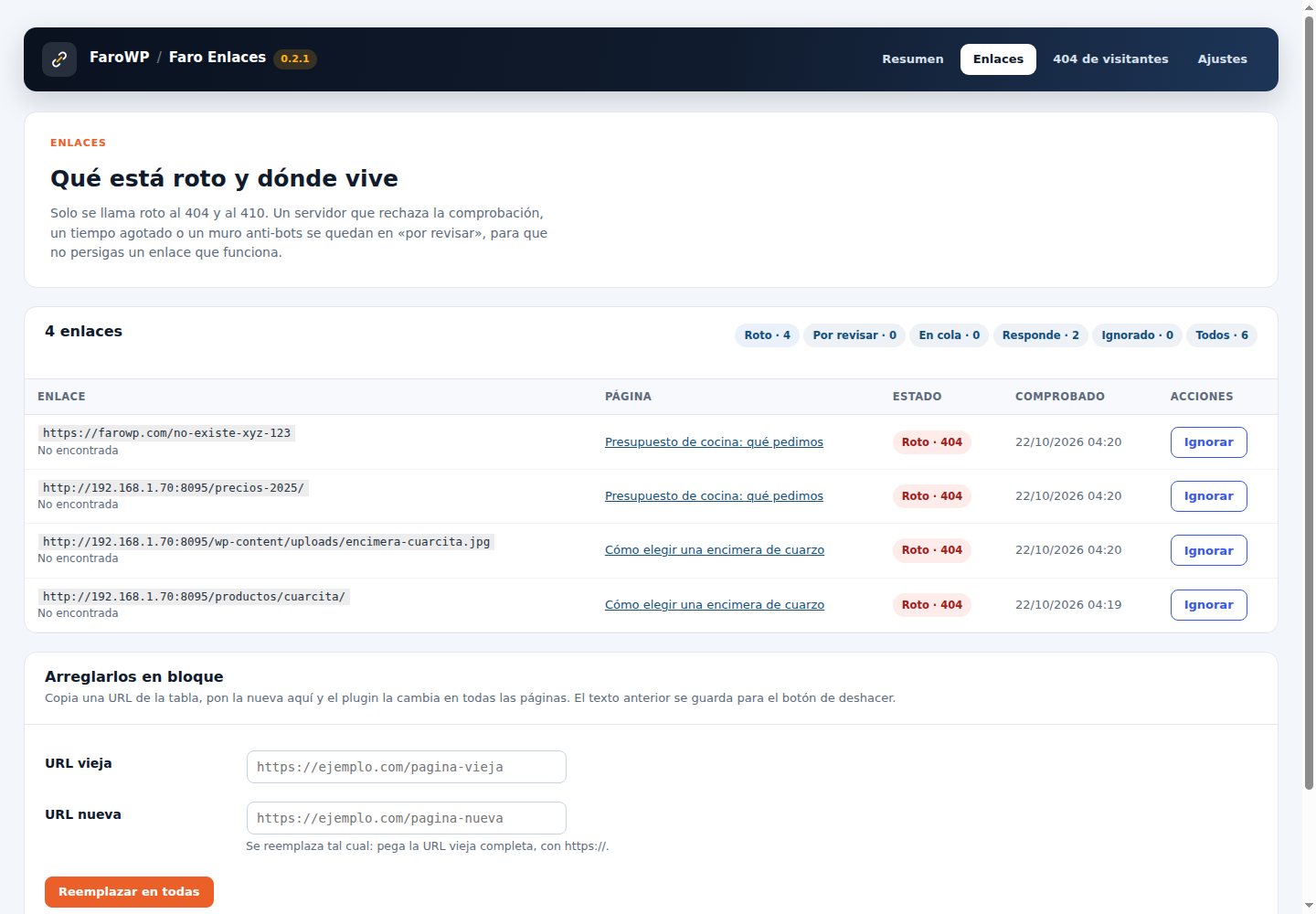Click the Roto · 404 badge in no-existe-xyz-123 row
The width and height of the screenshot is (1316, 914).
931,442
